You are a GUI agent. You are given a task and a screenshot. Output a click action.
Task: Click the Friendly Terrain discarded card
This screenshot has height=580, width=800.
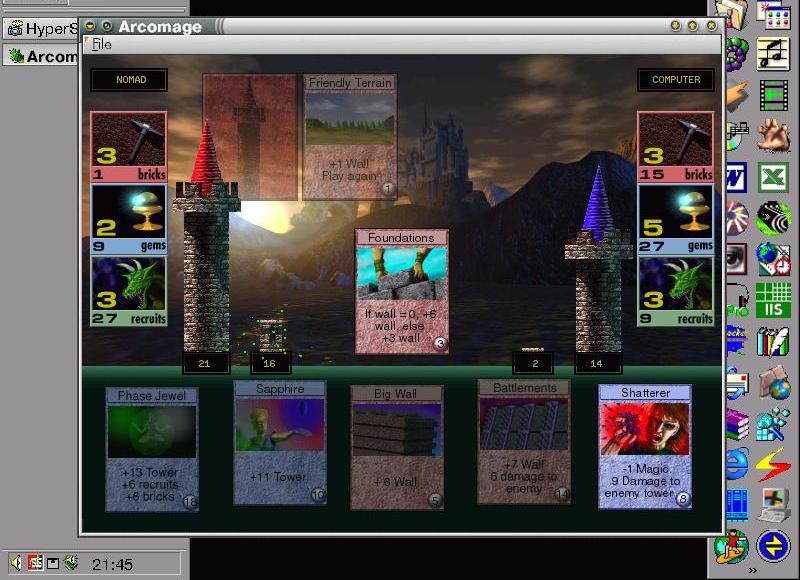point(350,137)
